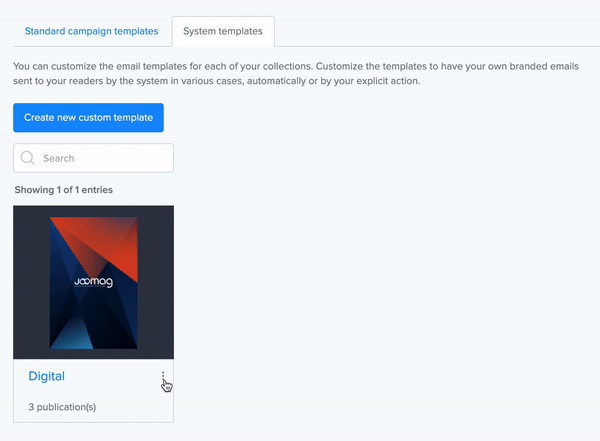The width and height of the screenshot is (600, 441).
Task: Click the Joomag logo on the cover
Action: click(93, 282)
